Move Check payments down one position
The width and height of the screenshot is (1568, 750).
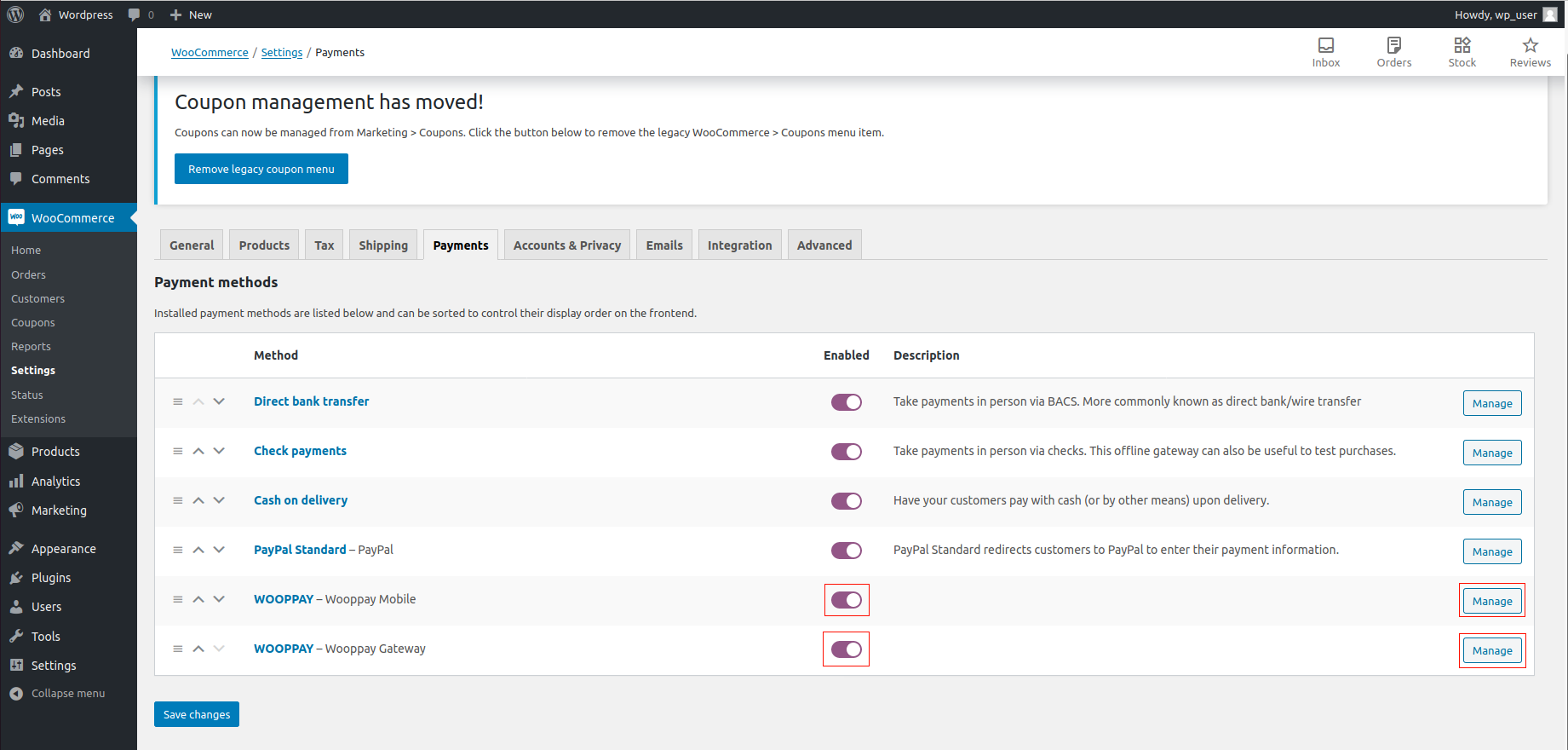click(219, 451)
